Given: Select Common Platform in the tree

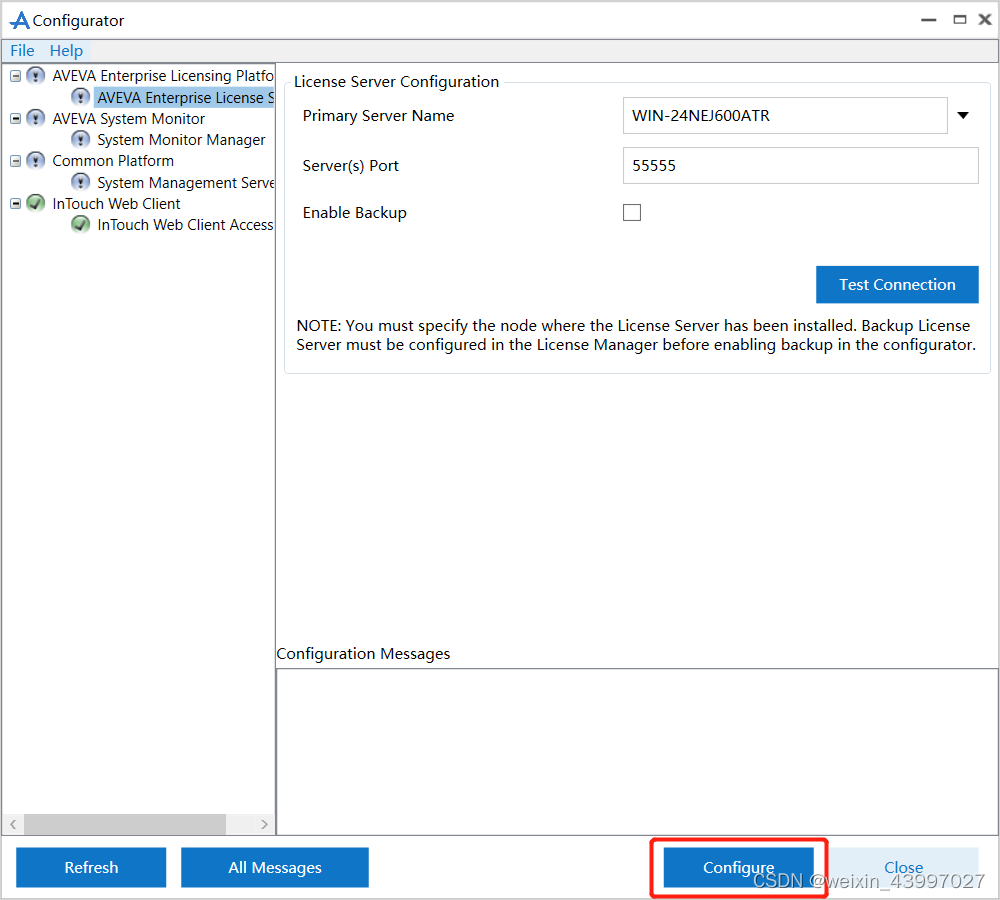Looking at the screenshot, I should 113,161.
